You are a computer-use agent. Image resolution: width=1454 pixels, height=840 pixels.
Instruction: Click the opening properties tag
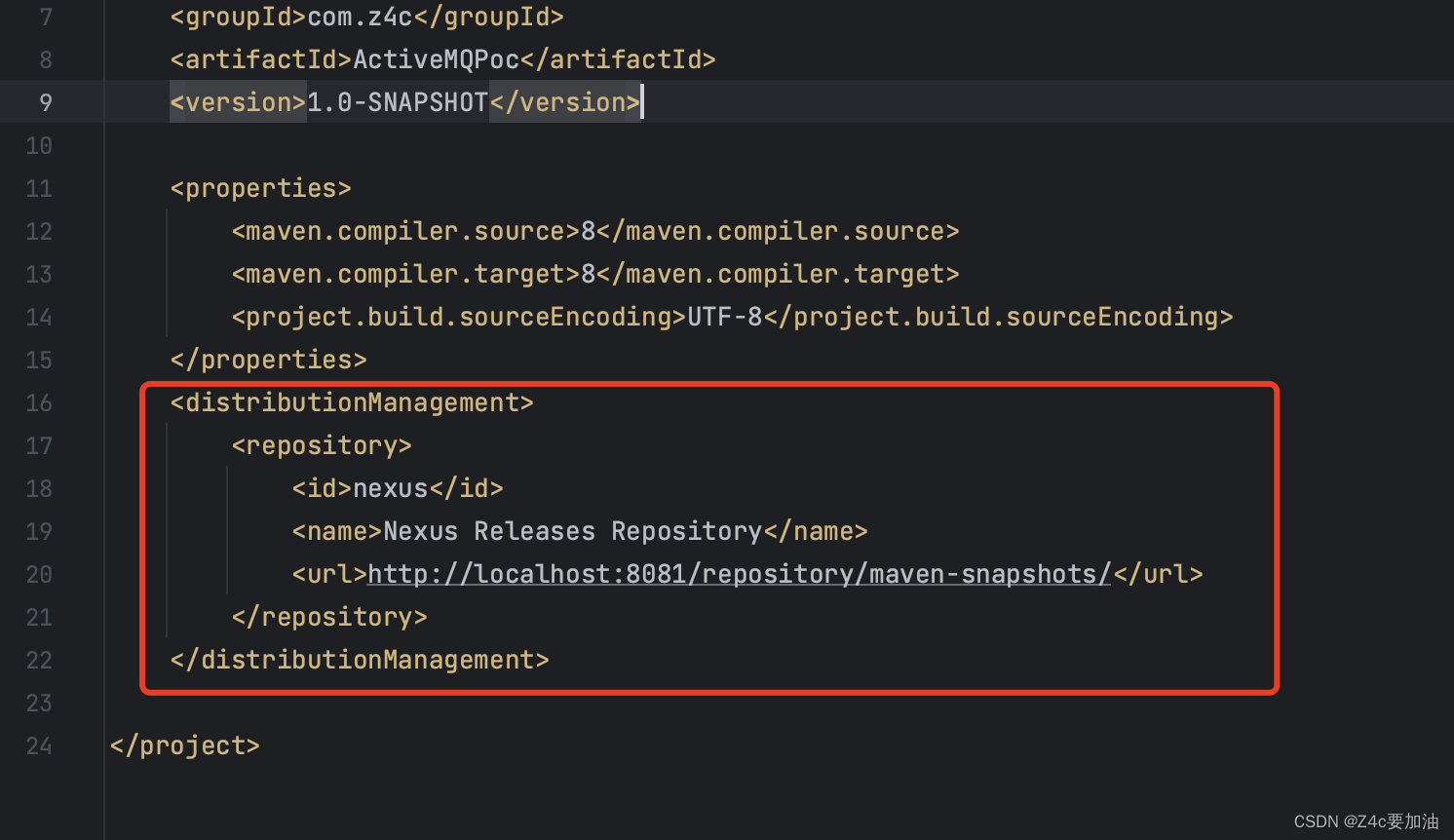pyautogui.click(x=260, y=188)
